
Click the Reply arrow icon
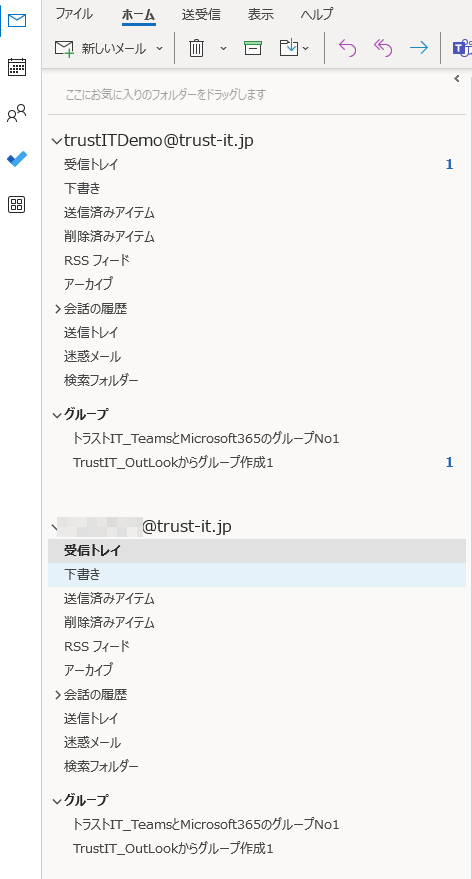coord(348,48)
